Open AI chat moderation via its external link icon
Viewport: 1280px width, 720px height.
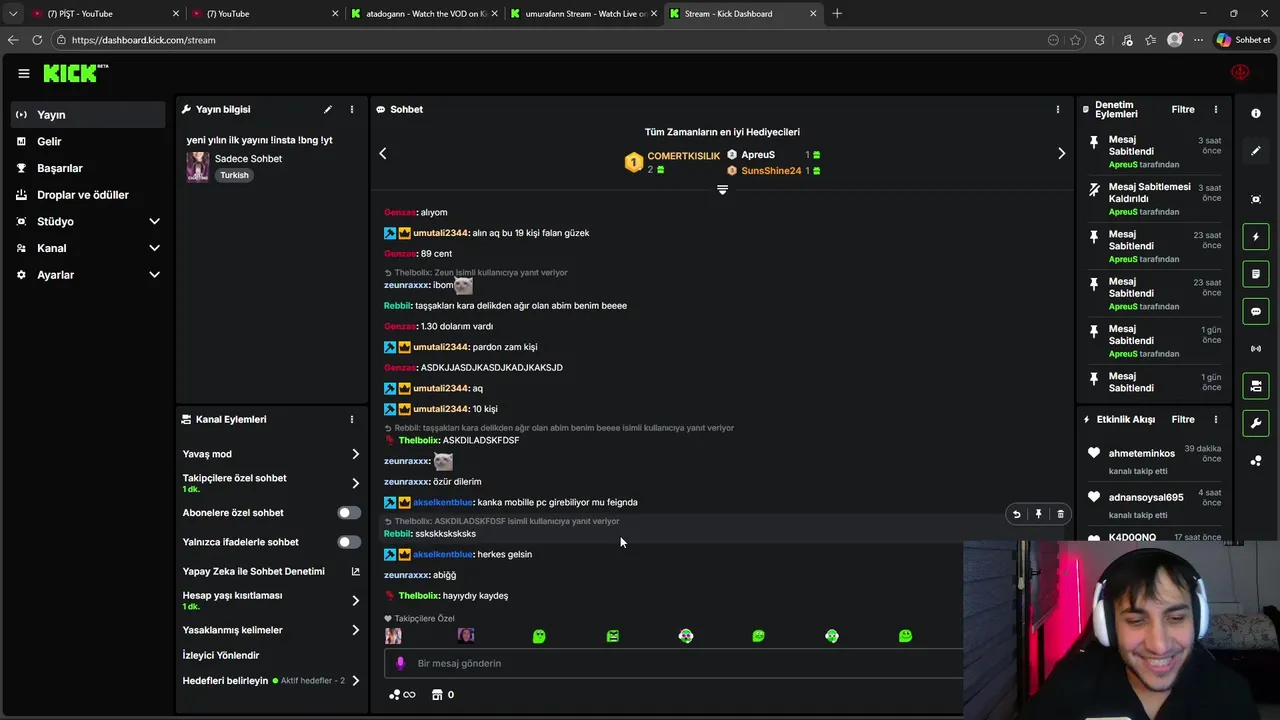355,571
